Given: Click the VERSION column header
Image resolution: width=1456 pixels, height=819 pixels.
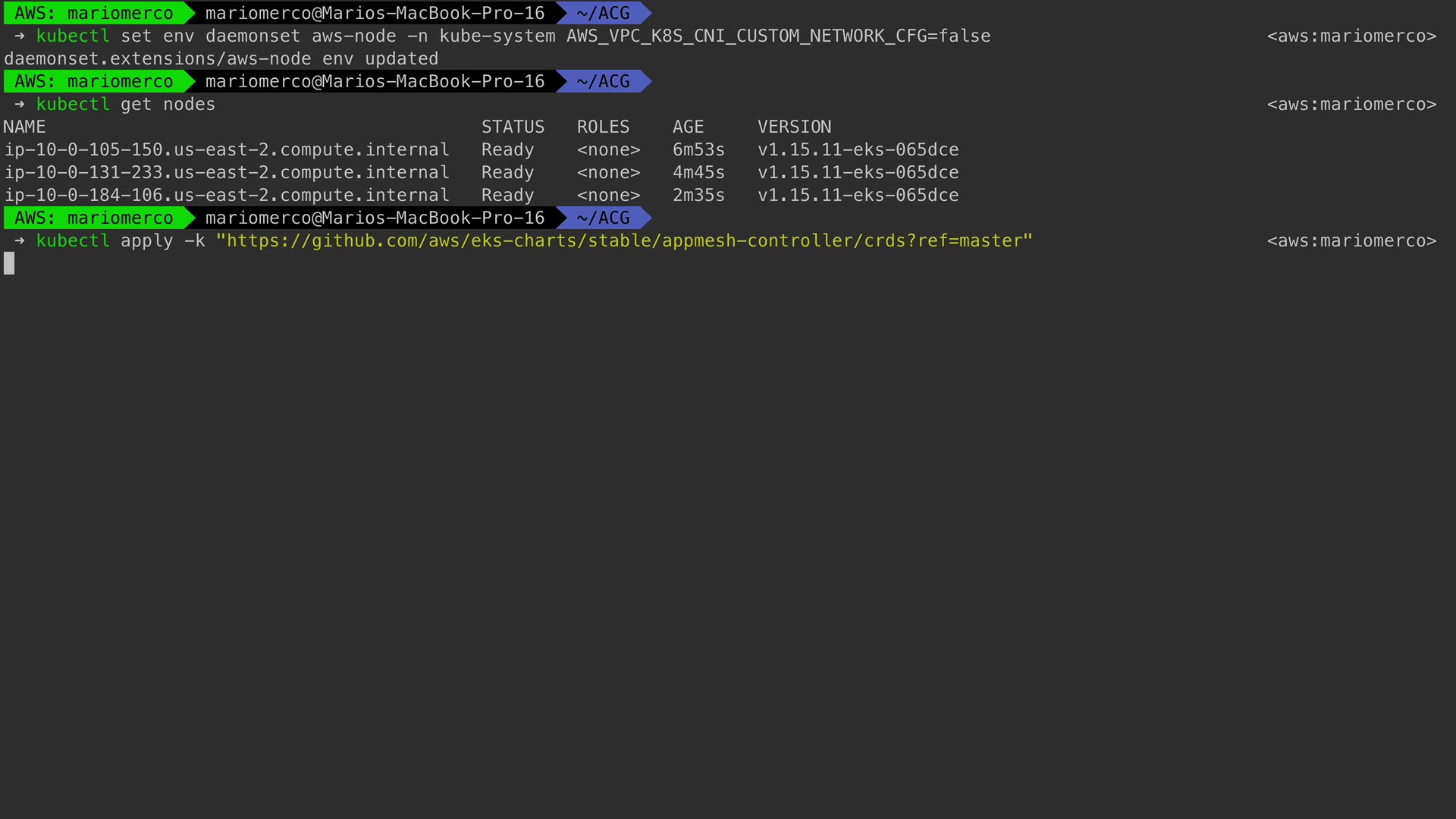Looking at the screenshot, I should 794,127.
